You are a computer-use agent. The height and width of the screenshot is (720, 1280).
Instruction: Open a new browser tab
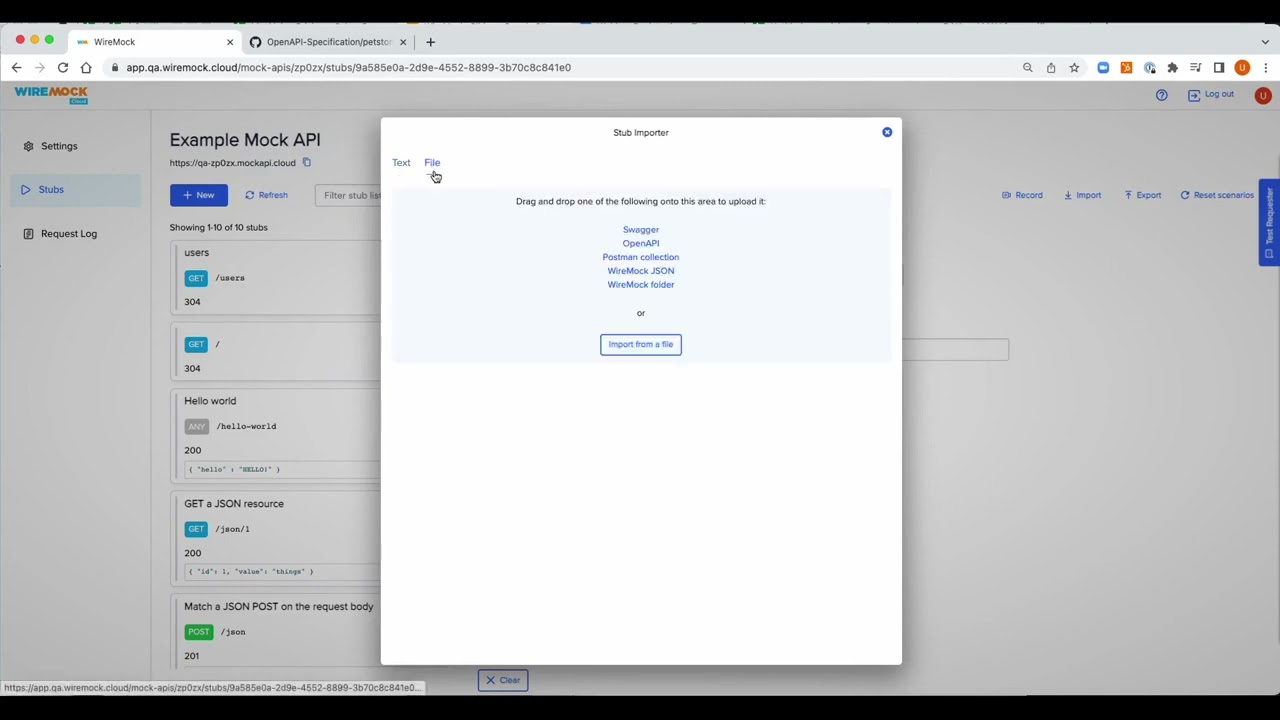click(430, 42)
